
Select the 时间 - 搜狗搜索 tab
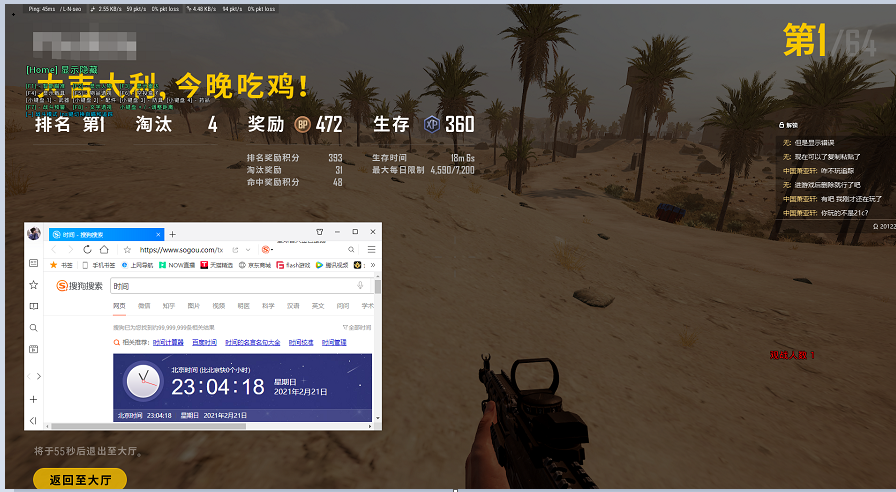(106, 234)
